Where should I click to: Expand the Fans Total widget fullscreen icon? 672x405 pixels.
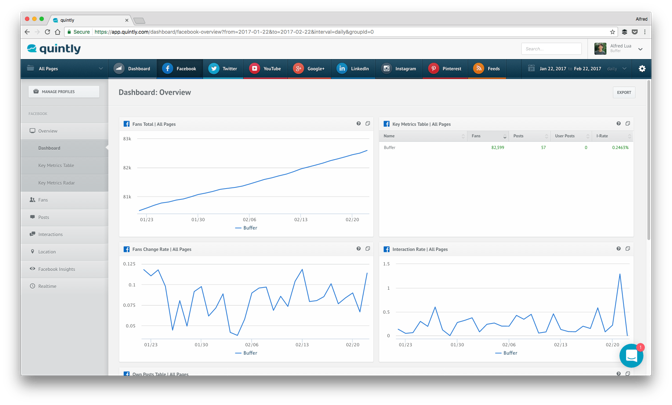click(x=367, y=123)
